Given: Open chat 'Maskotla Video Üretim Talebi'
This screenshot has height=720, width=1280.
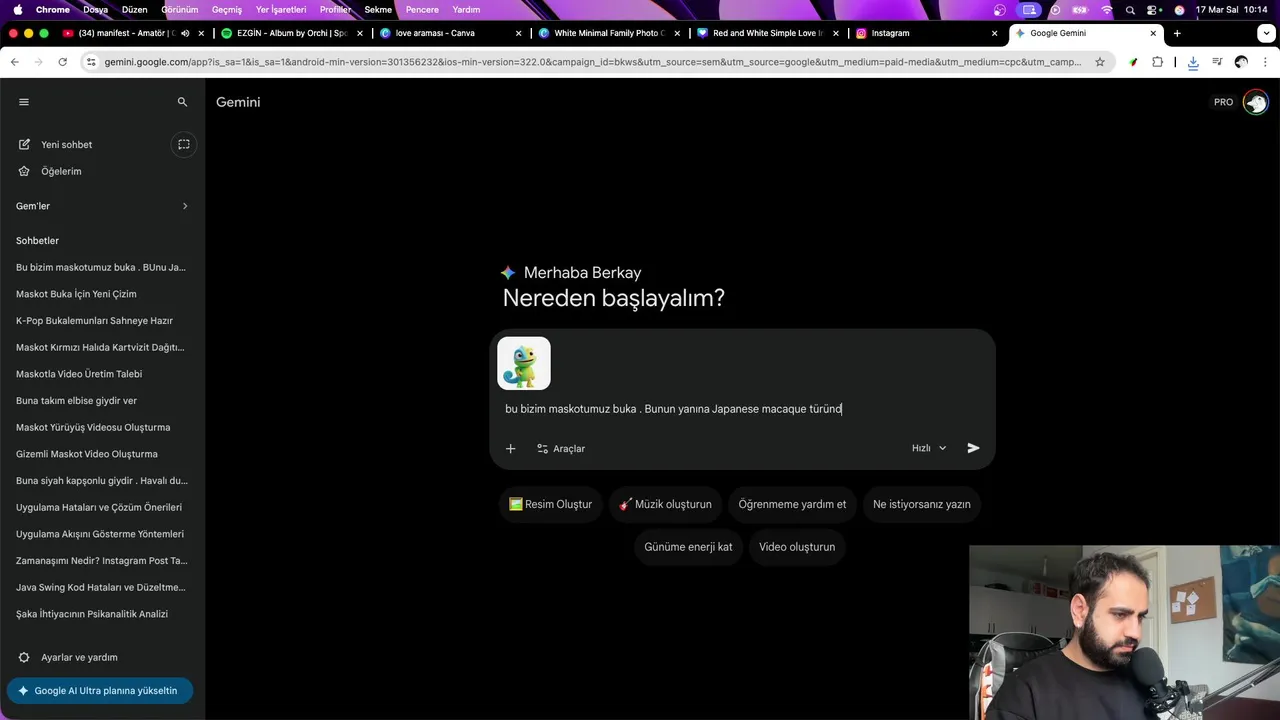Looking at the screenshot, I should pyautogui.click(x=79, y=374).
